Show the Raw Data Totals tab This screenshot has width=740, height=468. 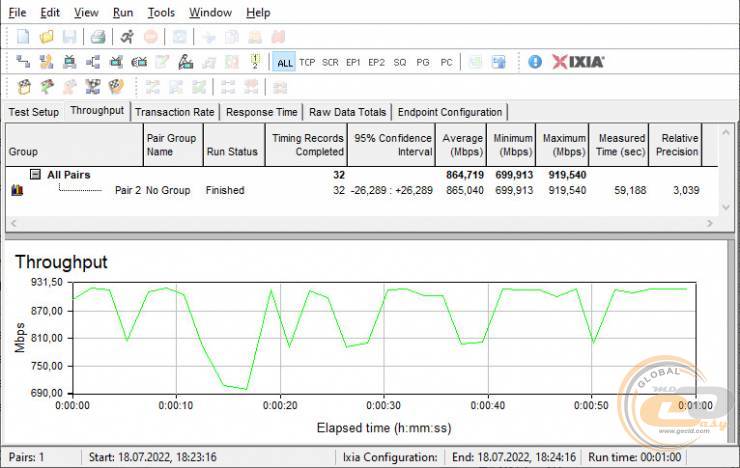click(347, 112)
